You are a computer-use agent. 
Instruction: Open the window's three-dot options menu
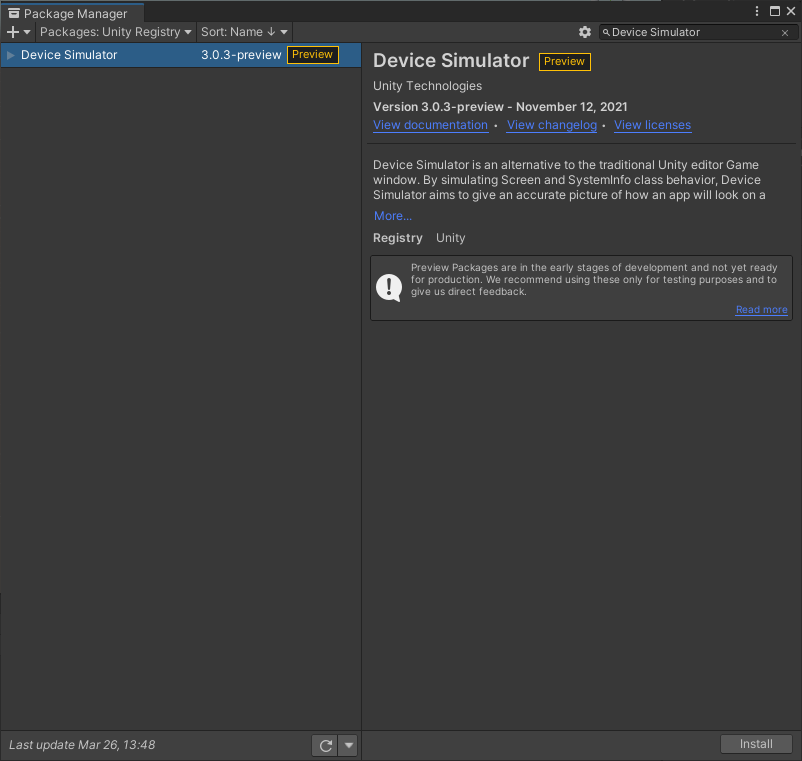(x=757, y=11)
